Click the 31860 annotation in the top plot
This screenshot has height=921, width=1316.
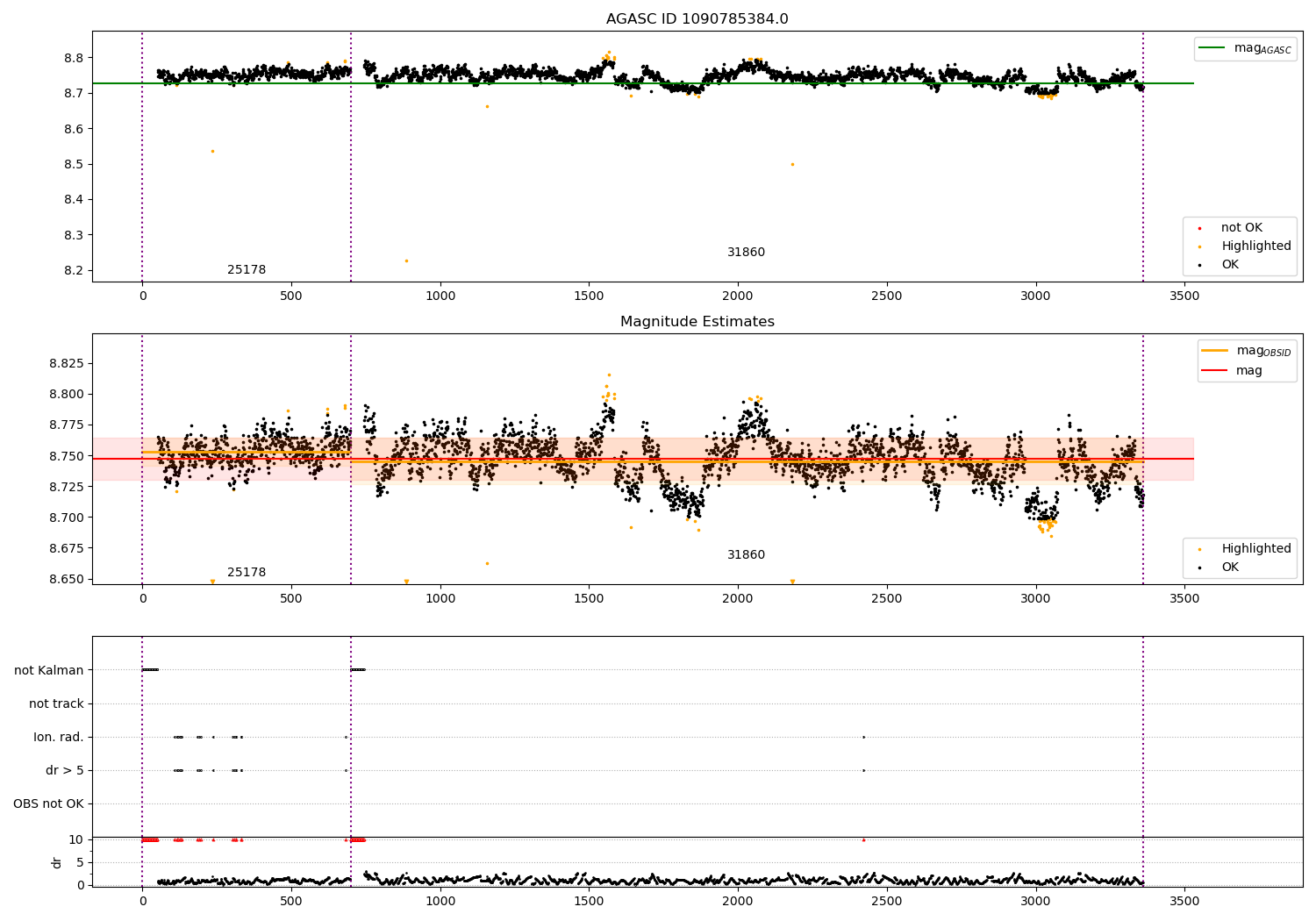[746, 253]
